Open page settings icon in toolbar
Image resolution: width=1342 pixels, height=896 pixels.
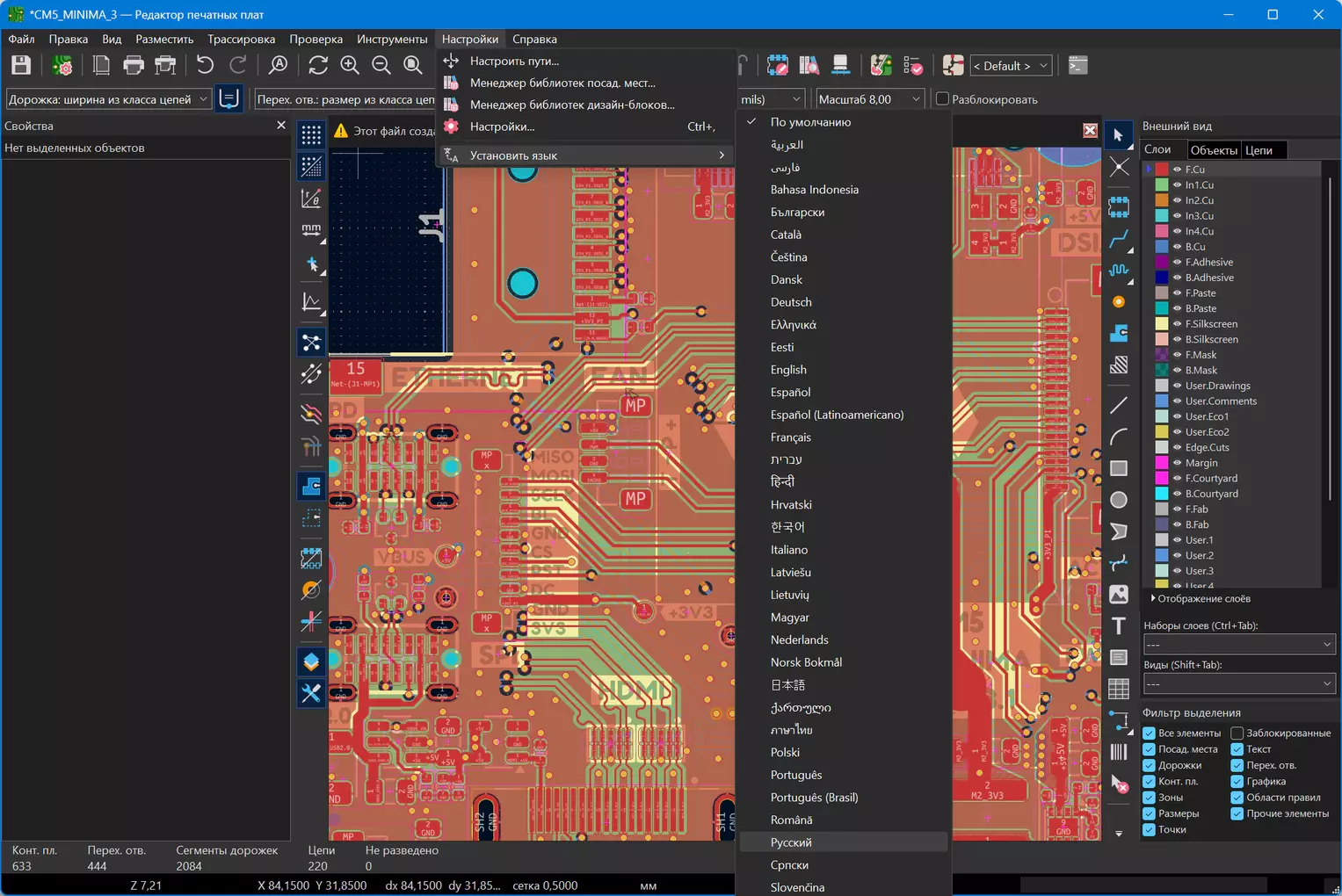101,65
